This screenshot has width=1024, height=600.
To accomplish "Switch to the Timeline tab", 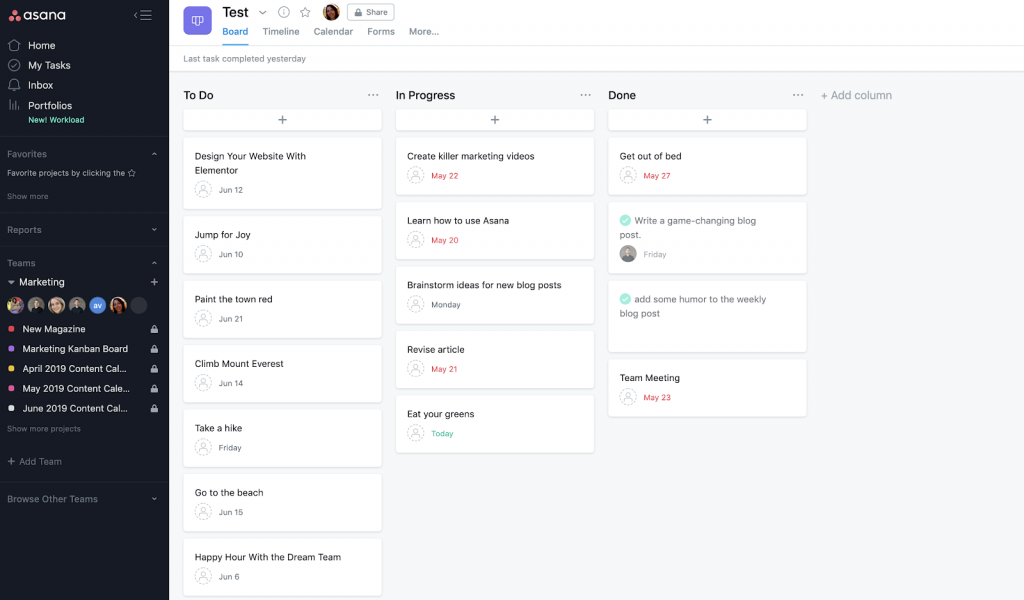I will [x=281, y=32].
